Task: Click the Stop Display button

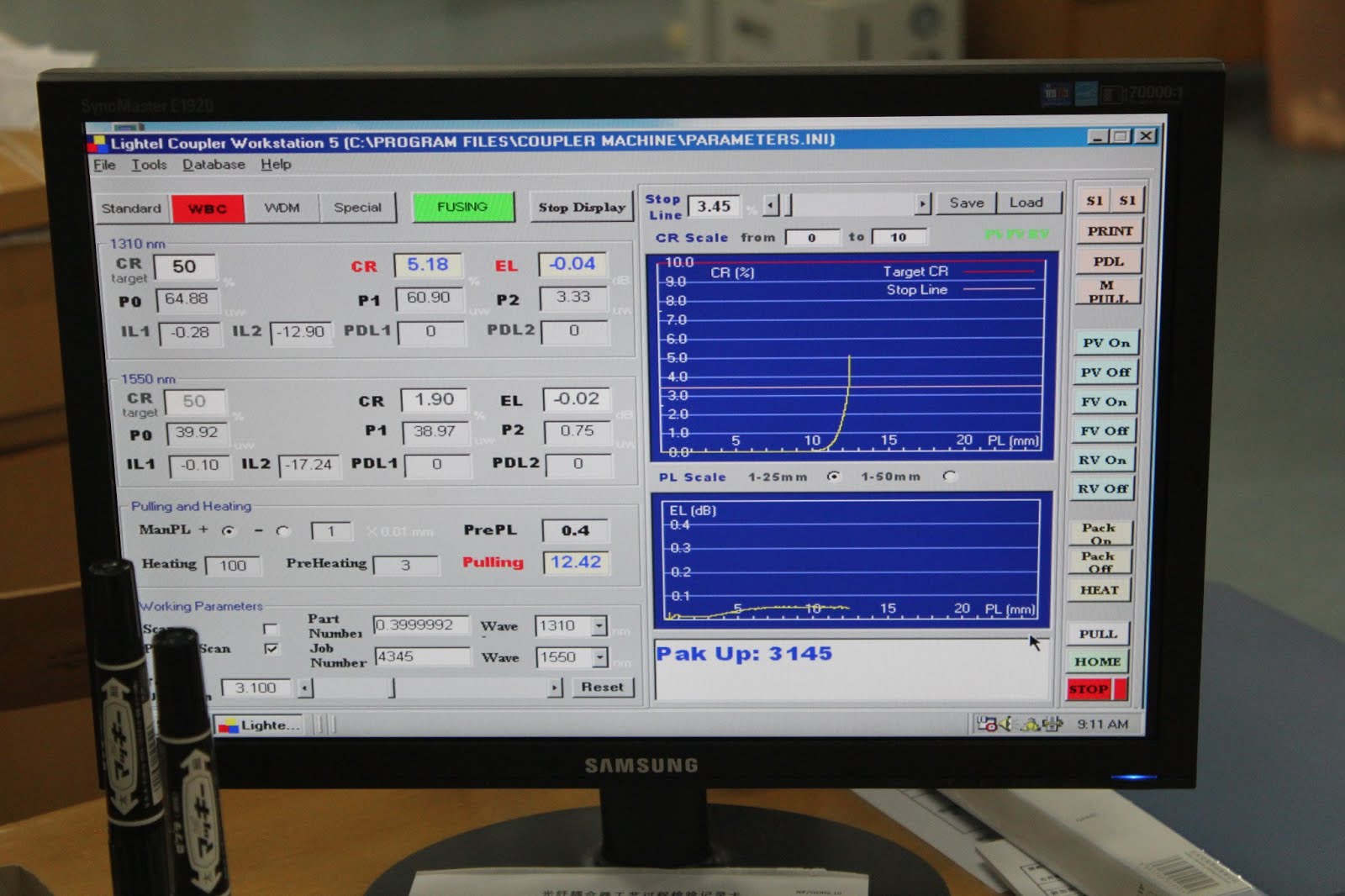Action: click(582, 207)
